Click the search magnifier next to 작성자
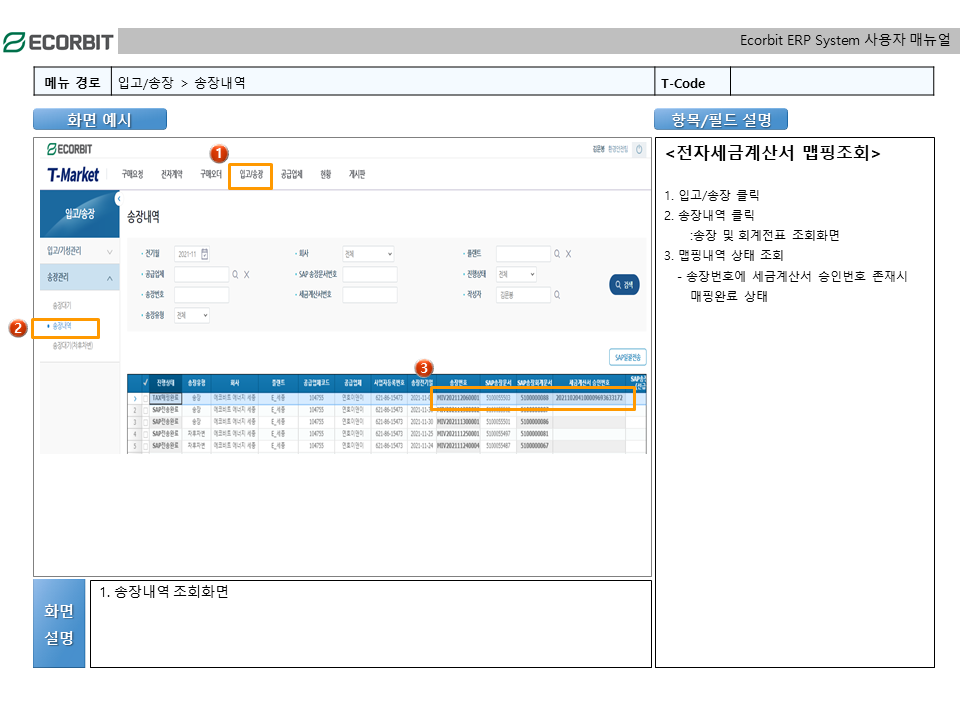Screen dimensions: 960x720 (557, 295)
